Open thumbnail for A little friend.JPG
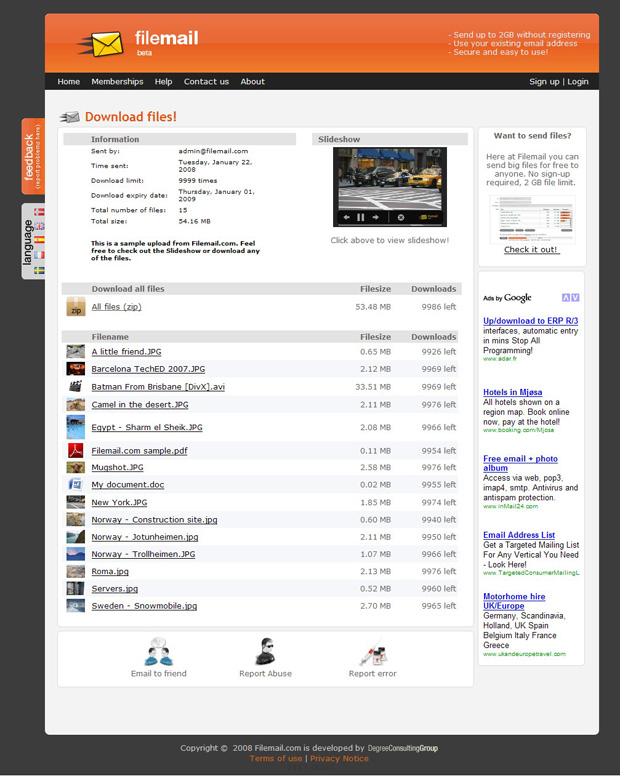This screenshot has width=620, height=776. pos(76,351)
